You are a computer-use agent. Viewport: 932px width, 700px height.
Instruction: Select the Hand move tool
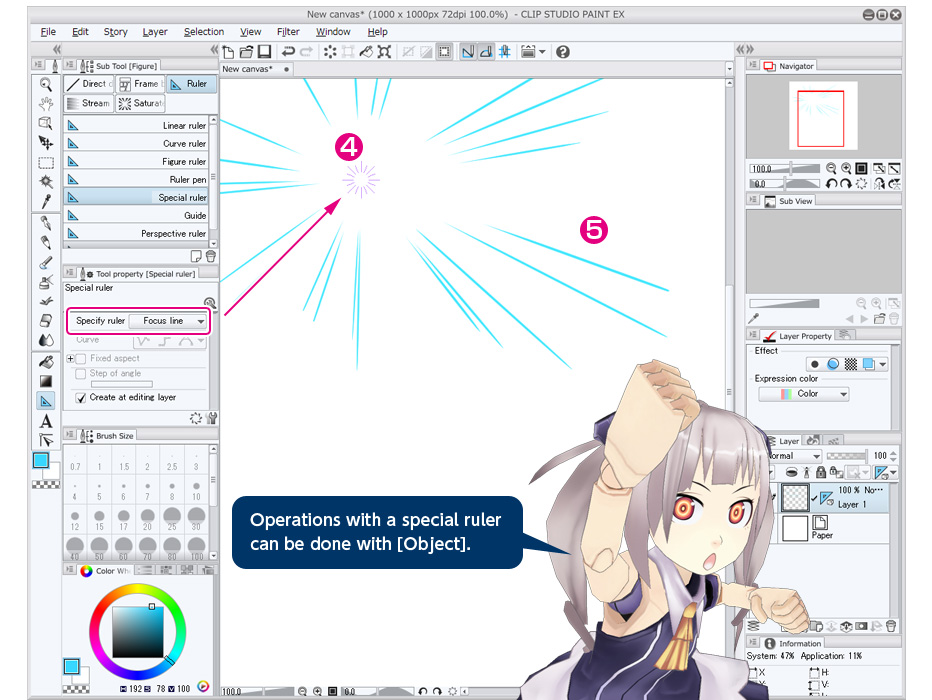point(46,103)
